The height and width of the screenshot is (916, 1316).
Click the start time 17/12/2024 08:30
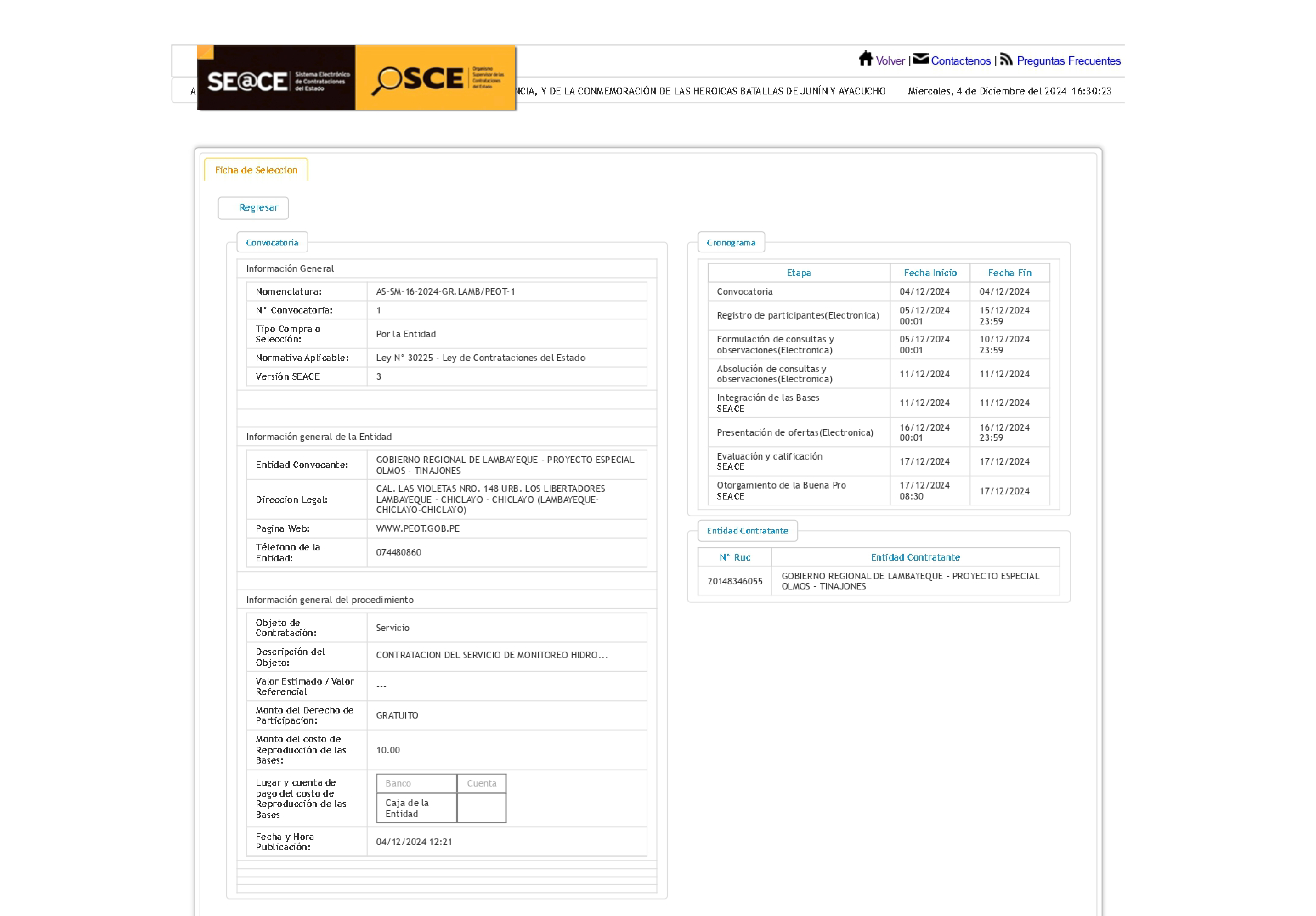(x=925, y=491)
